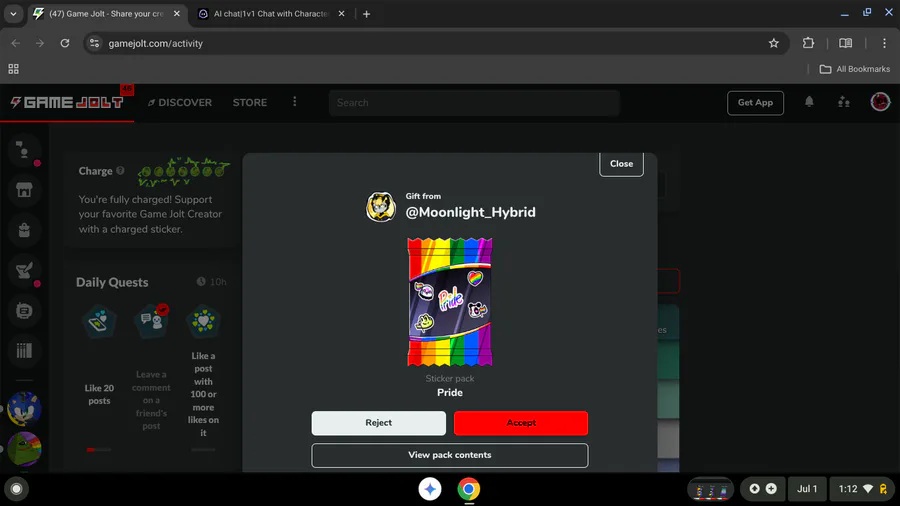Click the Like 20 posts progress bar
The width and height of the screenshot is (900, 506).
pyautogui.click(x=99, y=450)
